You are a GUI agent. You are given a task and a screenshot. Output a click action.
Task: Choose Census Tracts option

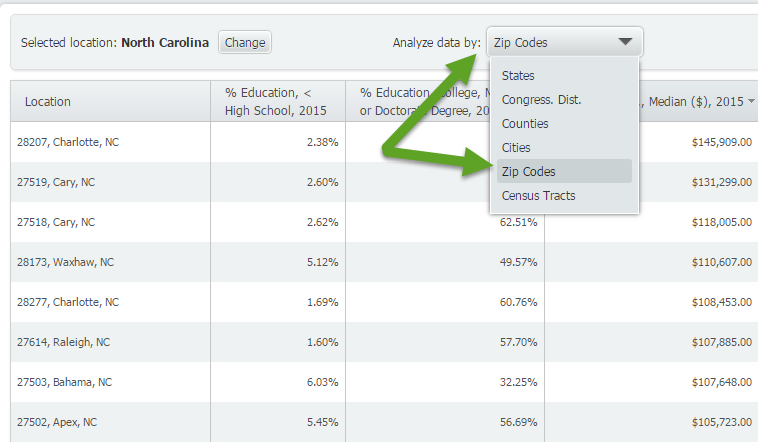click(x=538, y=195)
